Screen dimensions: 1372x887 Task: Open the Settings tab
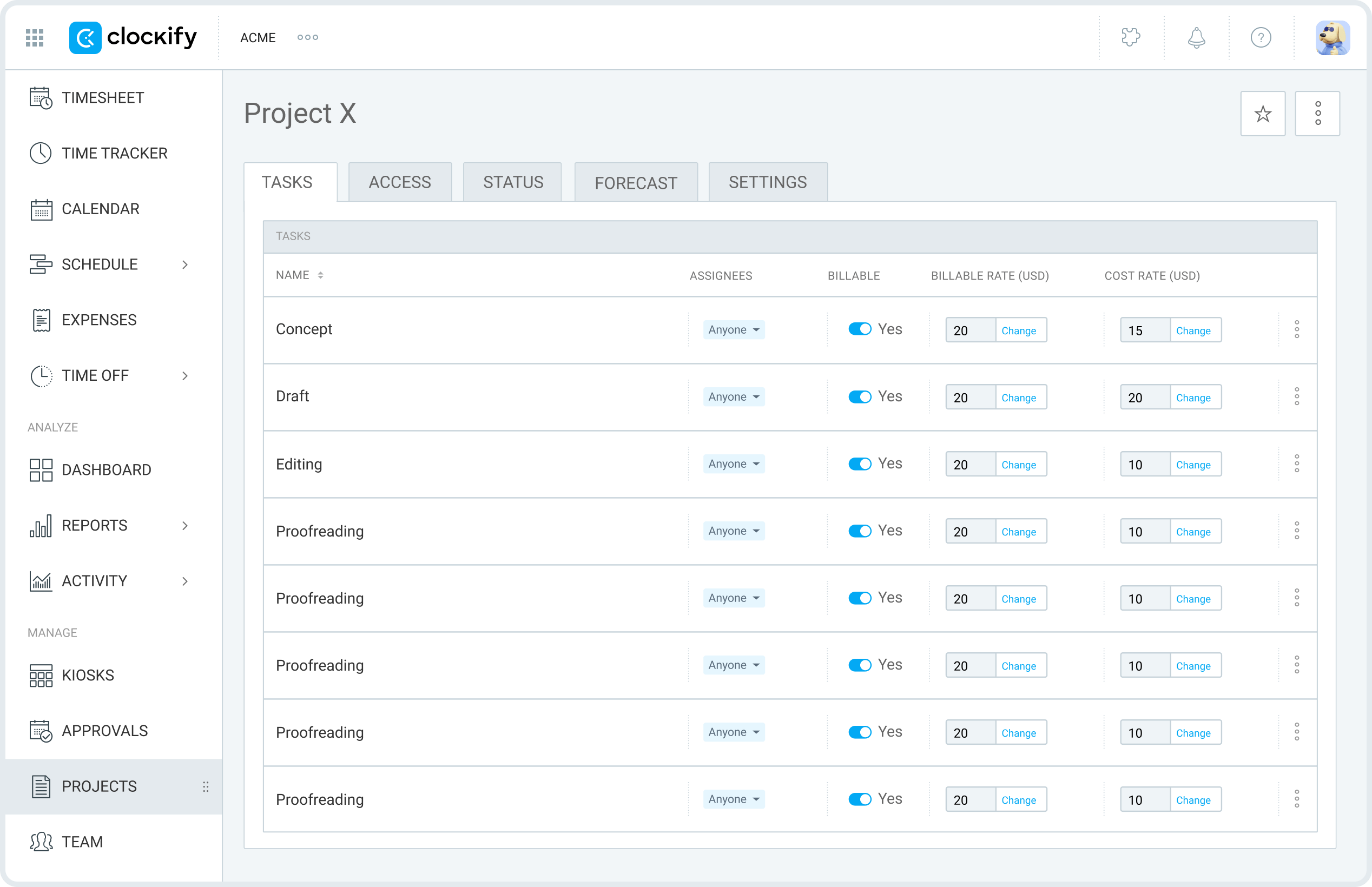pyautogui.click(x=767, y=183)
